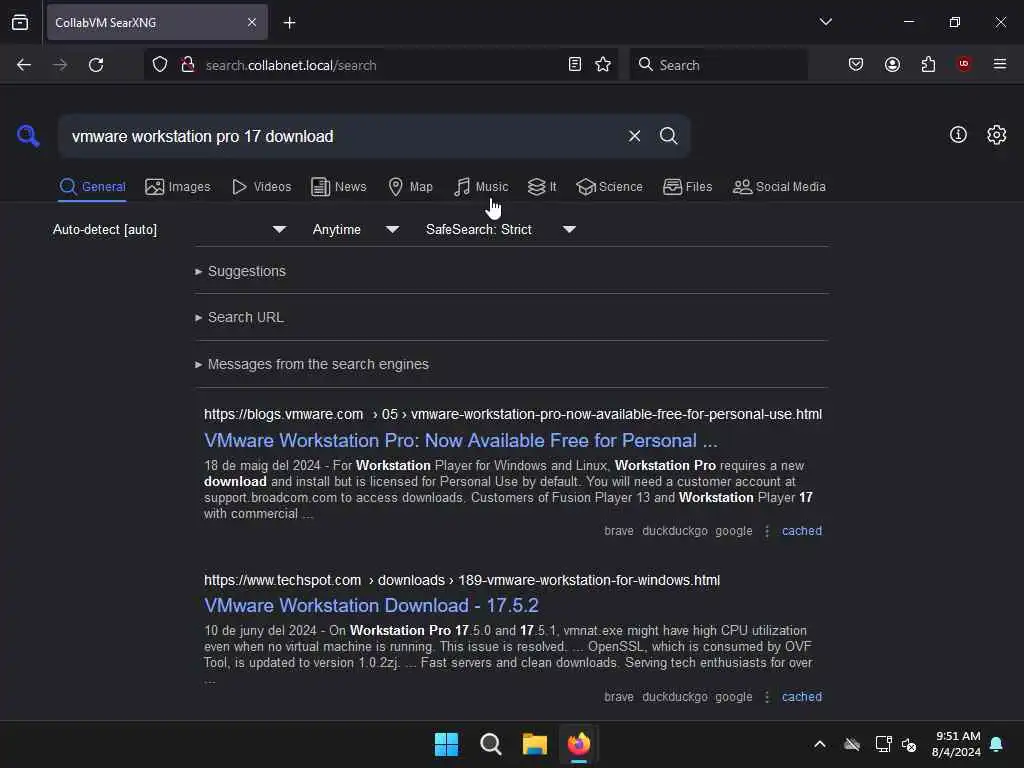Switch to the Map tab
Screen dimensions: 1024x768
click(x=410, y=187)
